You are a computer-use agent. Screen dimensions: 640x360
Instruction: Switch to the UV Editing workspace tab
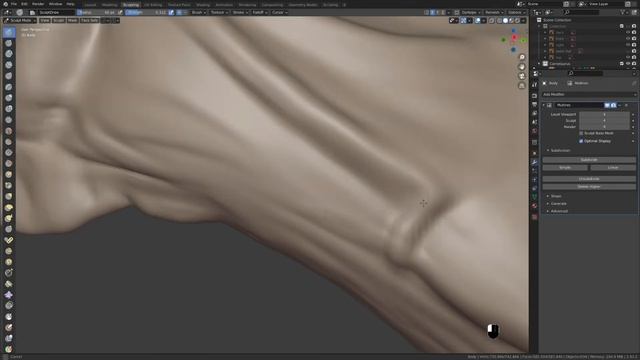(153, 5)
